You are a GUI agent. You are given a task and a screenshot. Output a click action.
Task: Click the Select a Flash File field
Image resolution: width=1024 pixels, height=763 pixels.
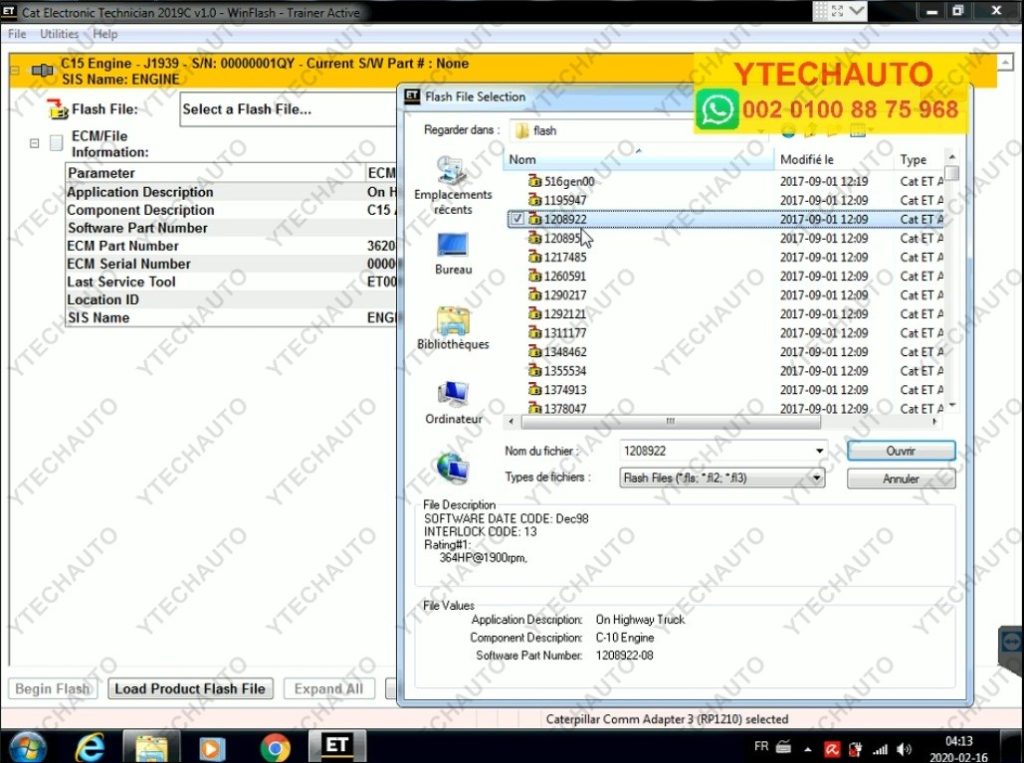[289, 109]
